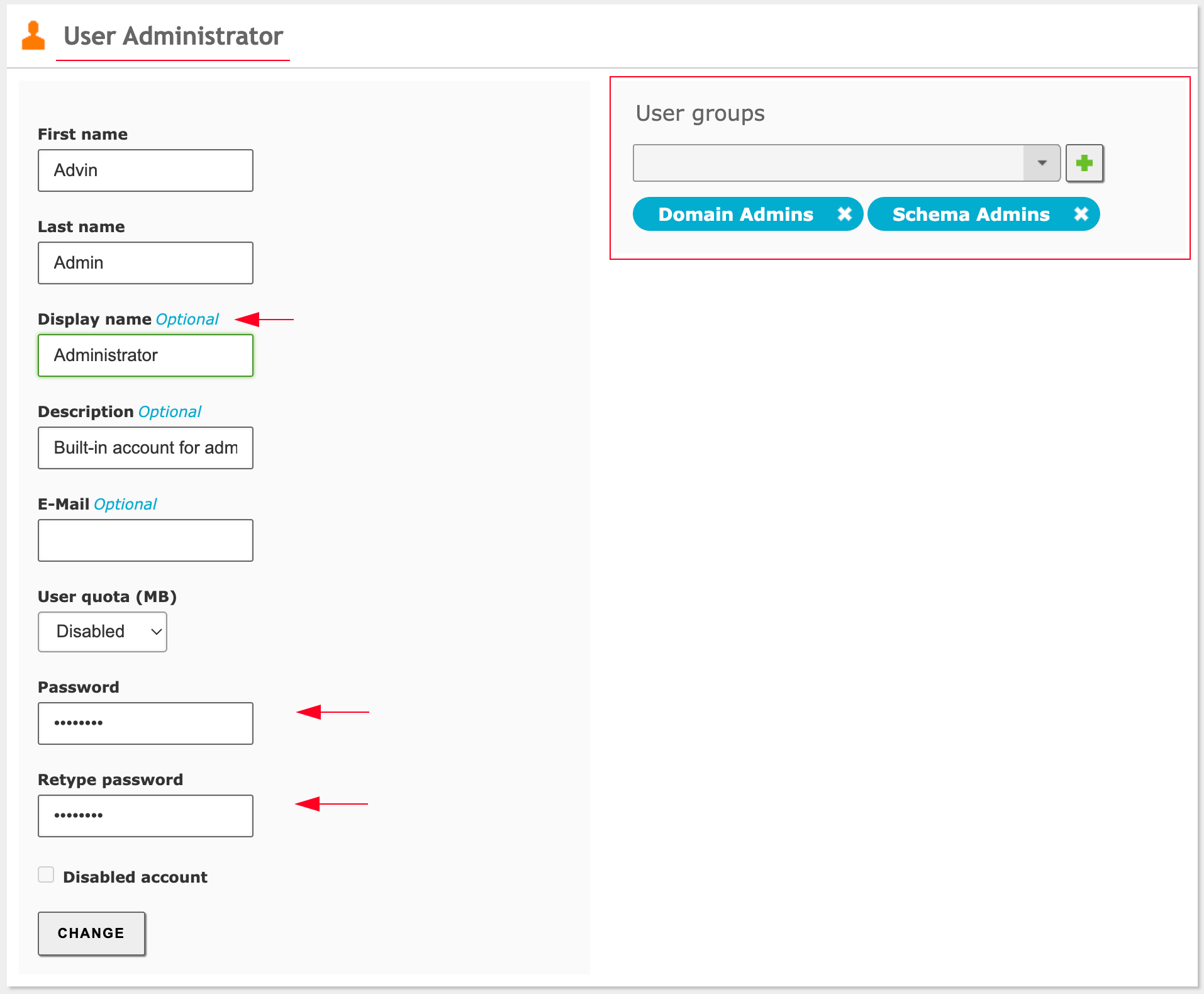The width and height of the screenshot is (1204, 994).
Task: Click the Disabled account label text
Action: click(x=135, y=877)
